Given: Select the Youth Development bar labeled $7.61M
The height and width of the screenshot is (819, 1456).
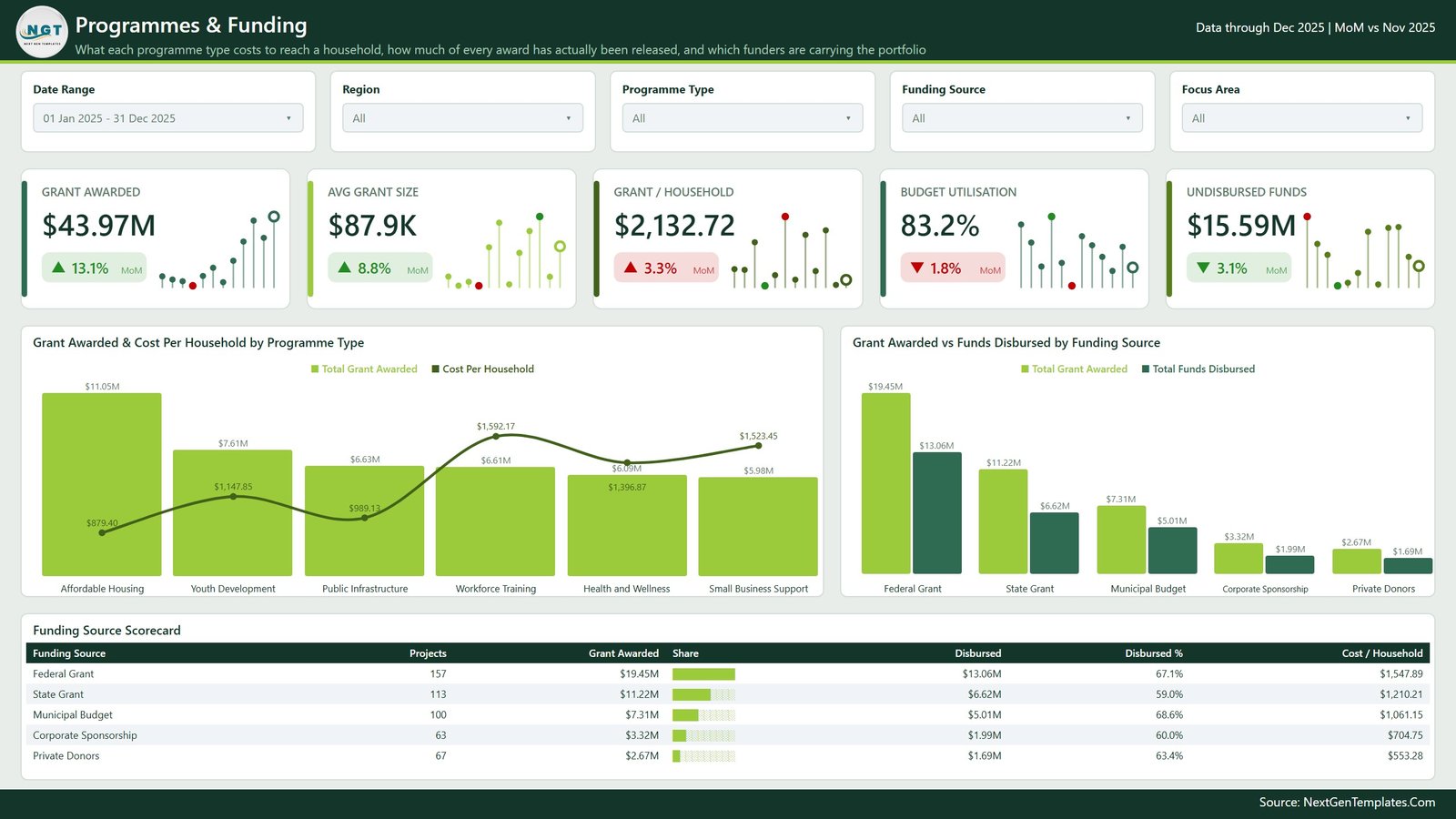Looking at the screenshot, I should click(233, 513).
